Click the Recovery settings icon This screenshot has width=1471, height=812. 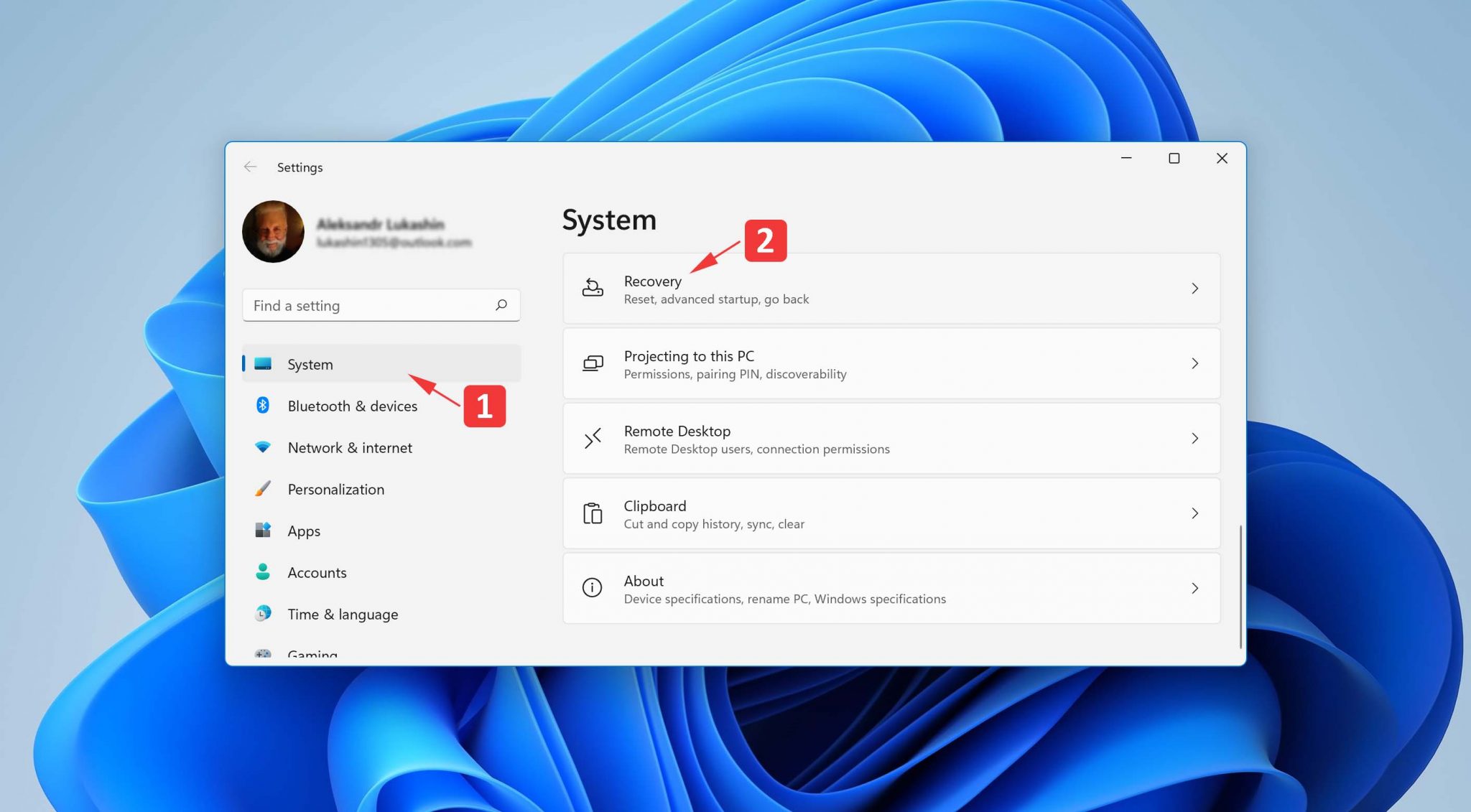click(x=592, y=288)
